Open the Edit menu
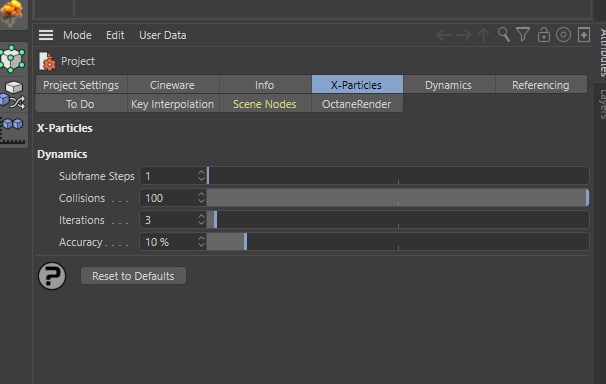Screen dimensions: 606x384 coord(115,35)
